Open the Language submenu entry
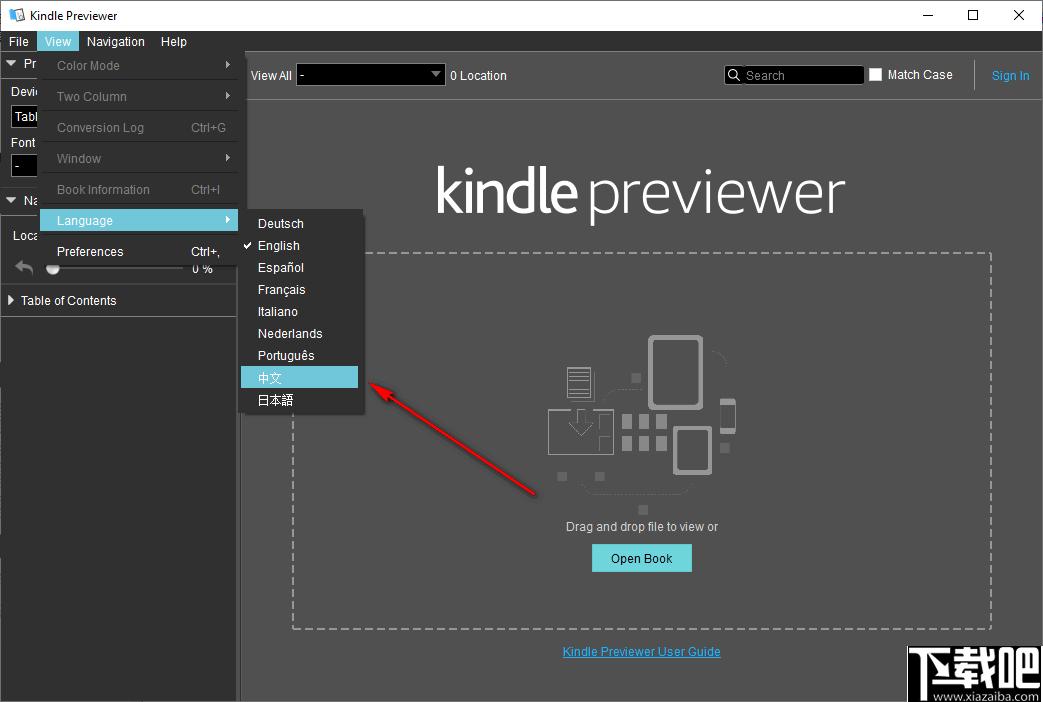The image size is (1043, 702). (x=139, y=220)
